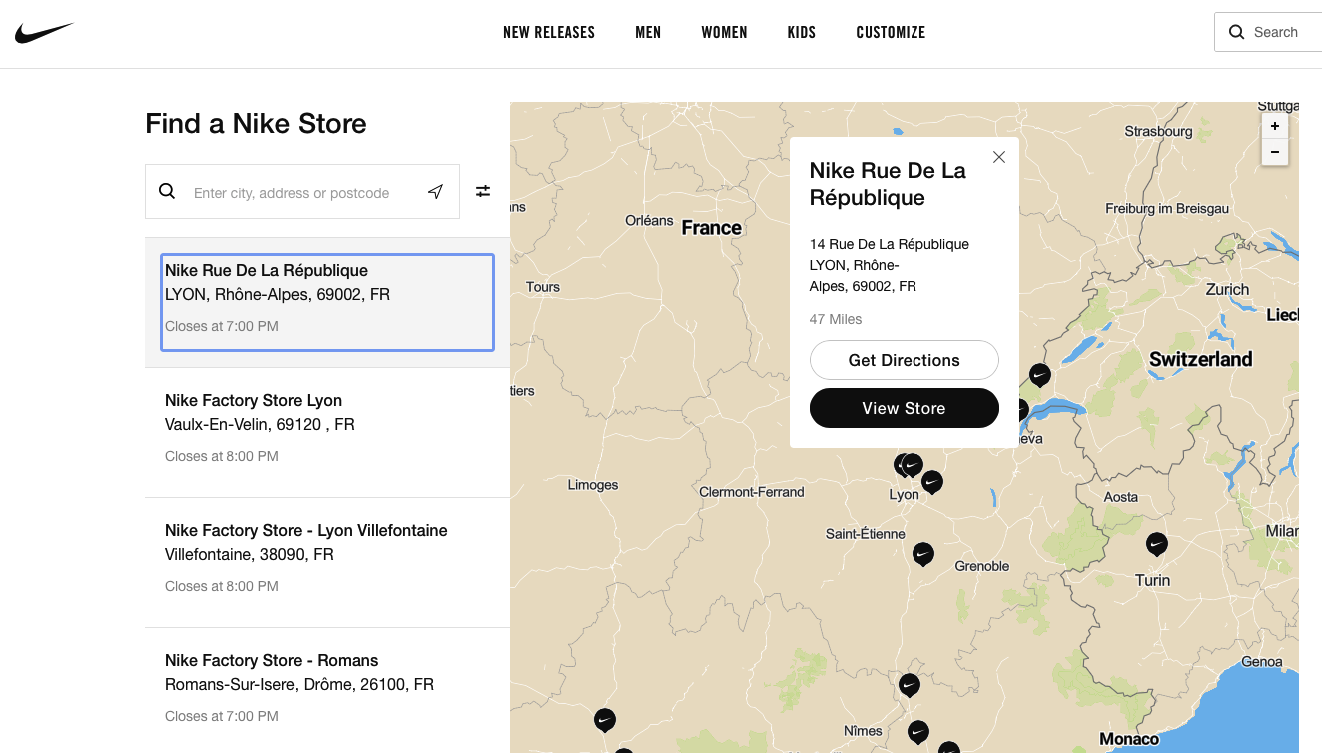Open the Customize menu
Viewport: 1322px width, 753px height.
[x=891, y=33]
